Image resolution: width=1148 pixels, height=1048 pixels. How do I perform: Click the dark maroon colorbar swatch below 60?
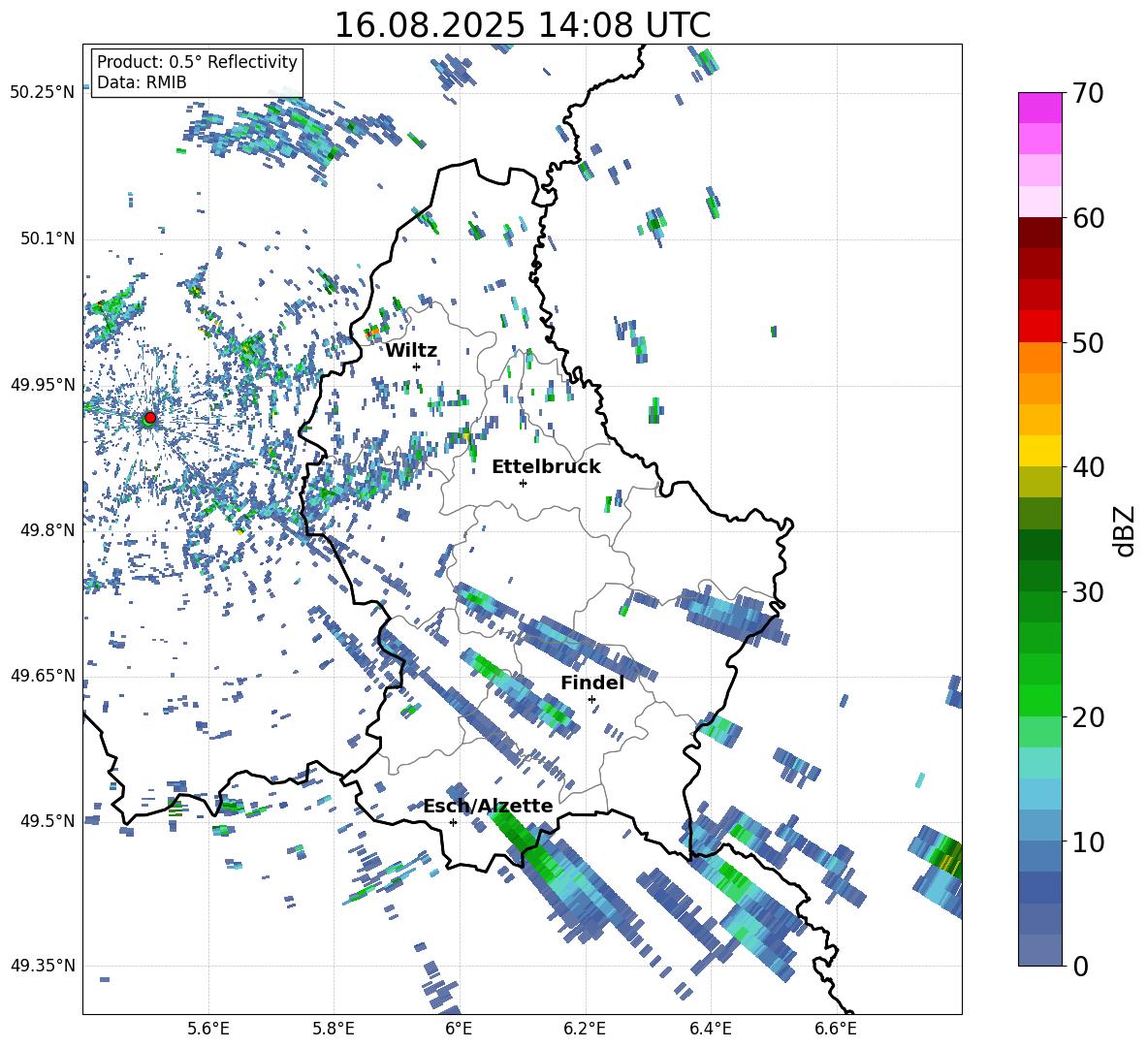coord(1039,233)
